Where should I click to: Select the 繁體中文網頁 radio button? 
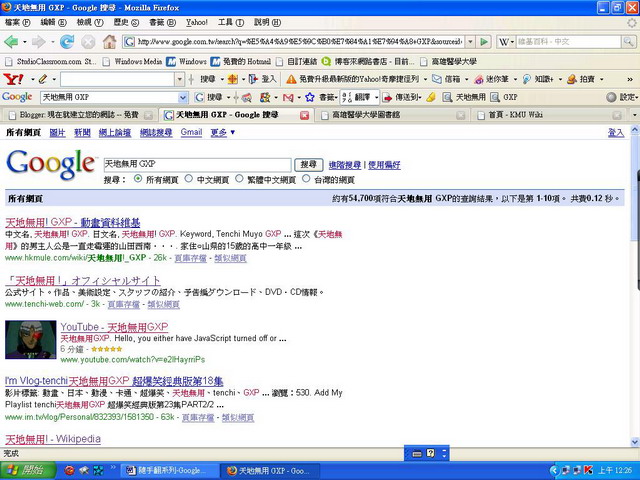pos(239,179)
